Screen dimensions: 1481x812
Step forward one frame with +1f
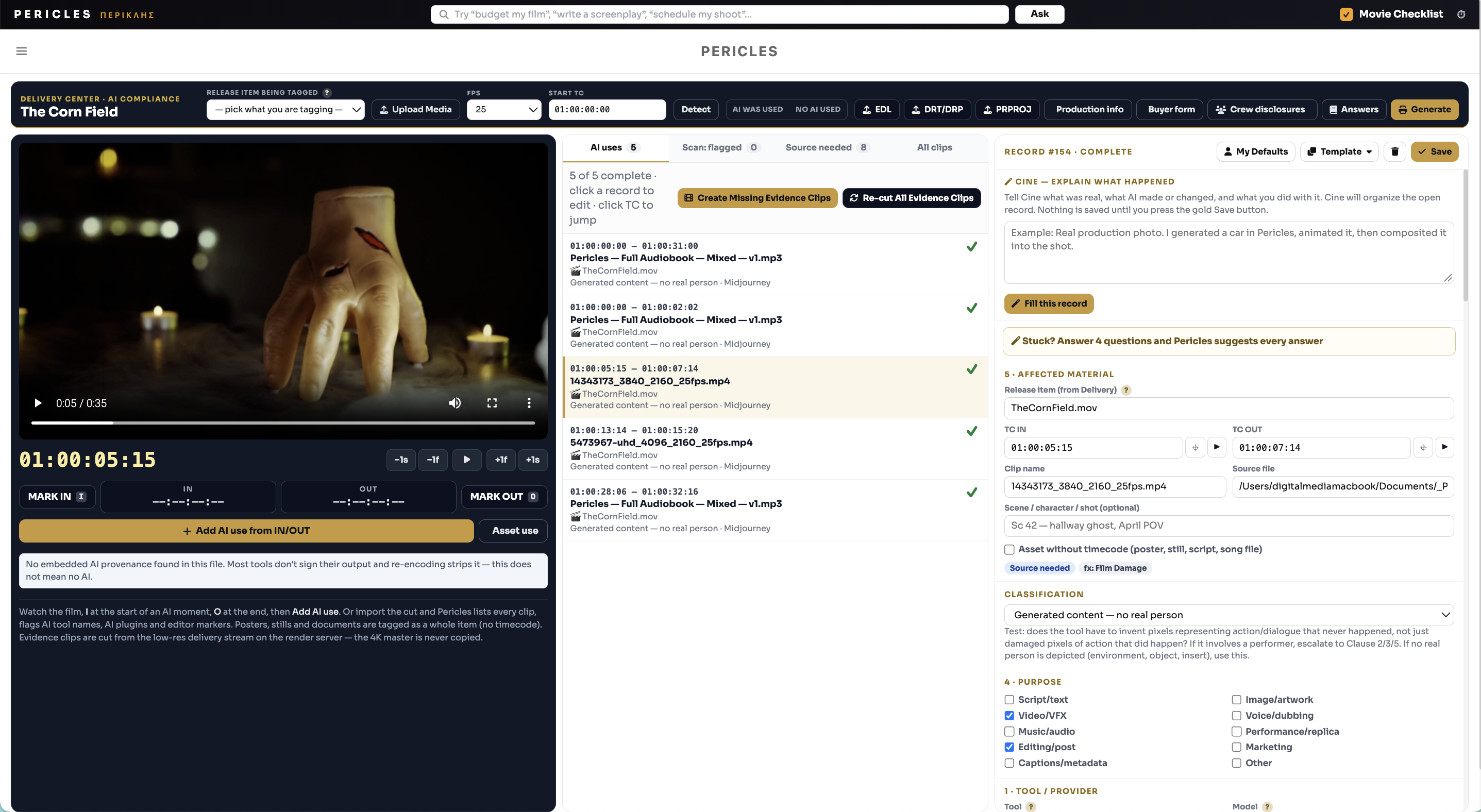pyautogui.click(x=501, y=460)
